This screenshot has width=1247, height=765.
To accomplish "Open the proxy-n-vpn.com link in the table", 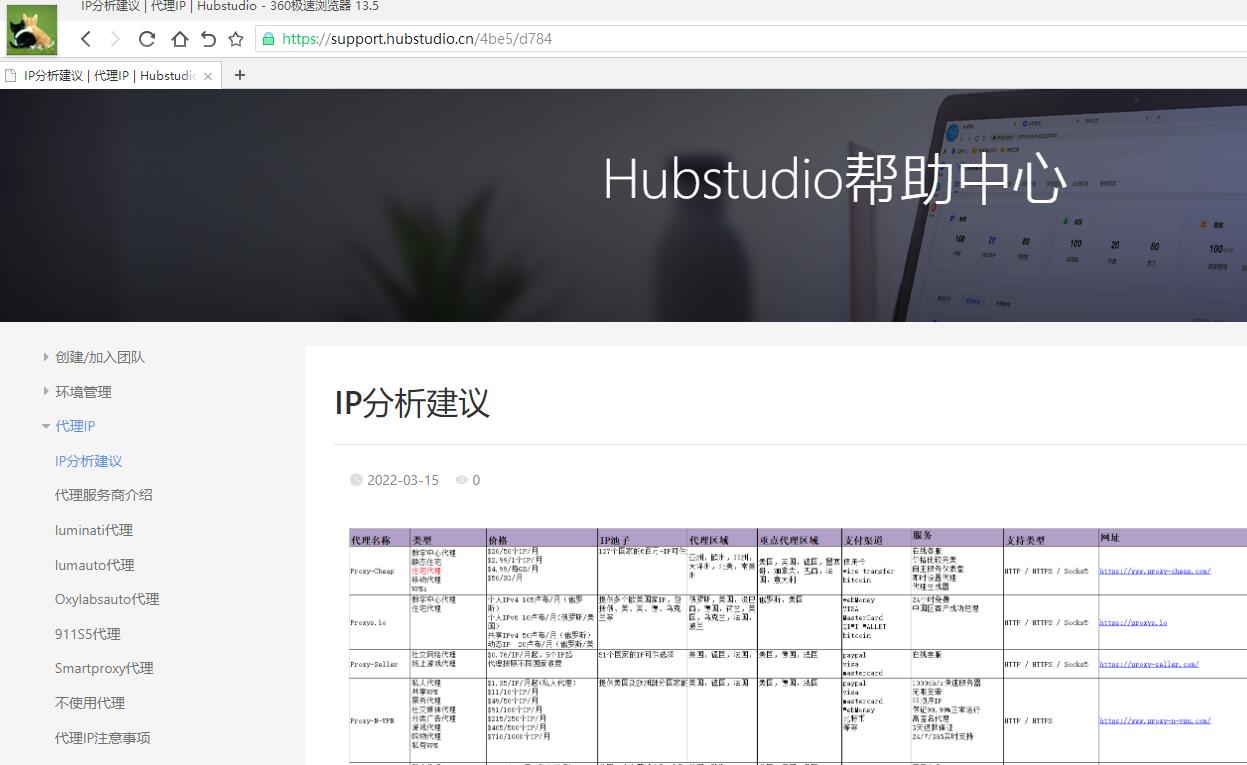I will coord(1155,720).
